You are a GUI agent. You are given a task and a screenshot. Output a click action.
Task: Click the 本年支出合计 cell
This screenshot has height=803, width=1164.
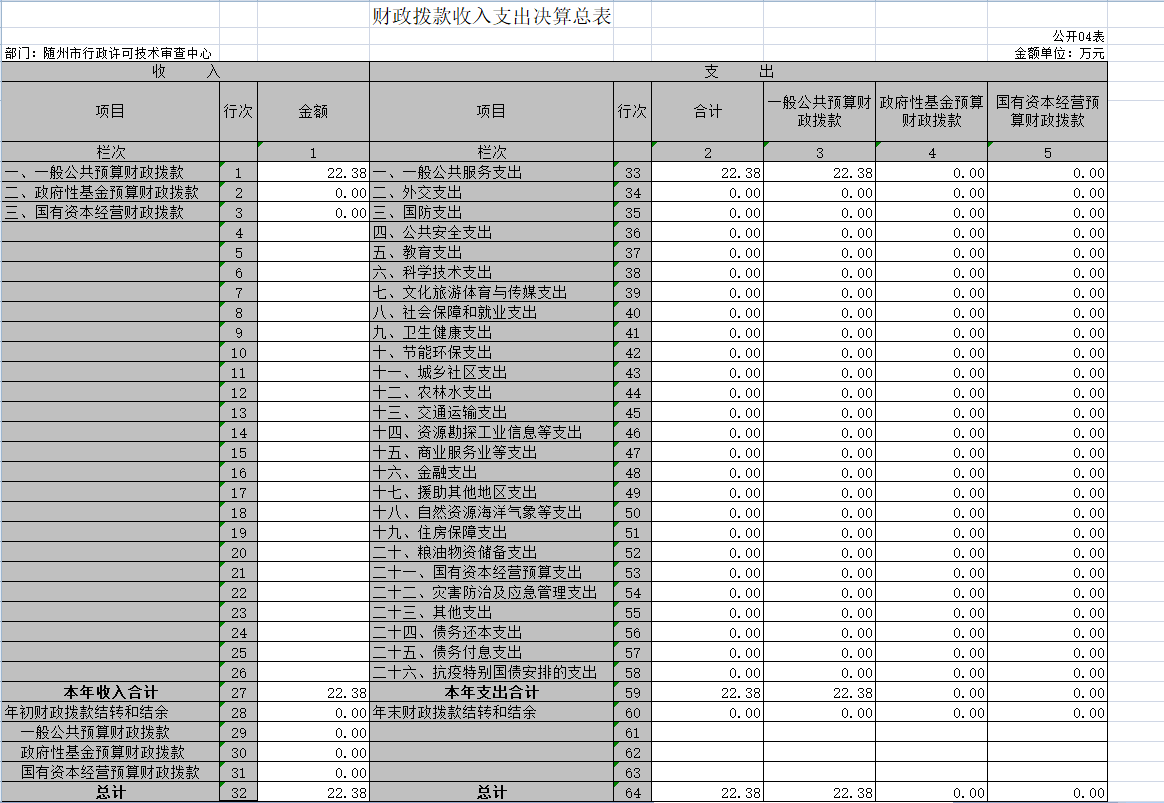(x=491, y=692)
